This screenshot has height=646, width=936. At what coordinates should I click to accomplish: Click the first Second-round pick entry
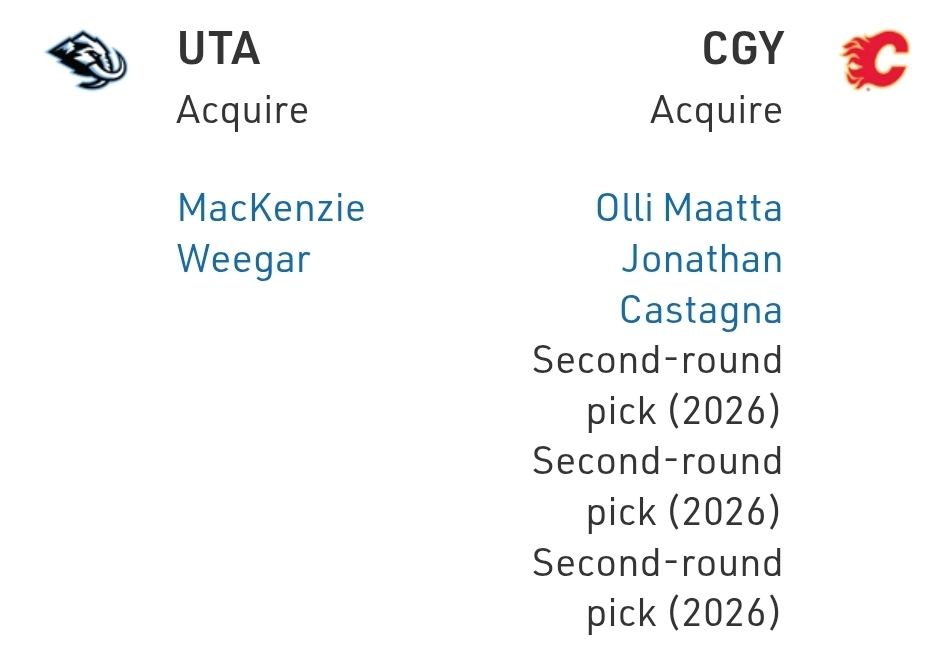(x=657, y=386)
